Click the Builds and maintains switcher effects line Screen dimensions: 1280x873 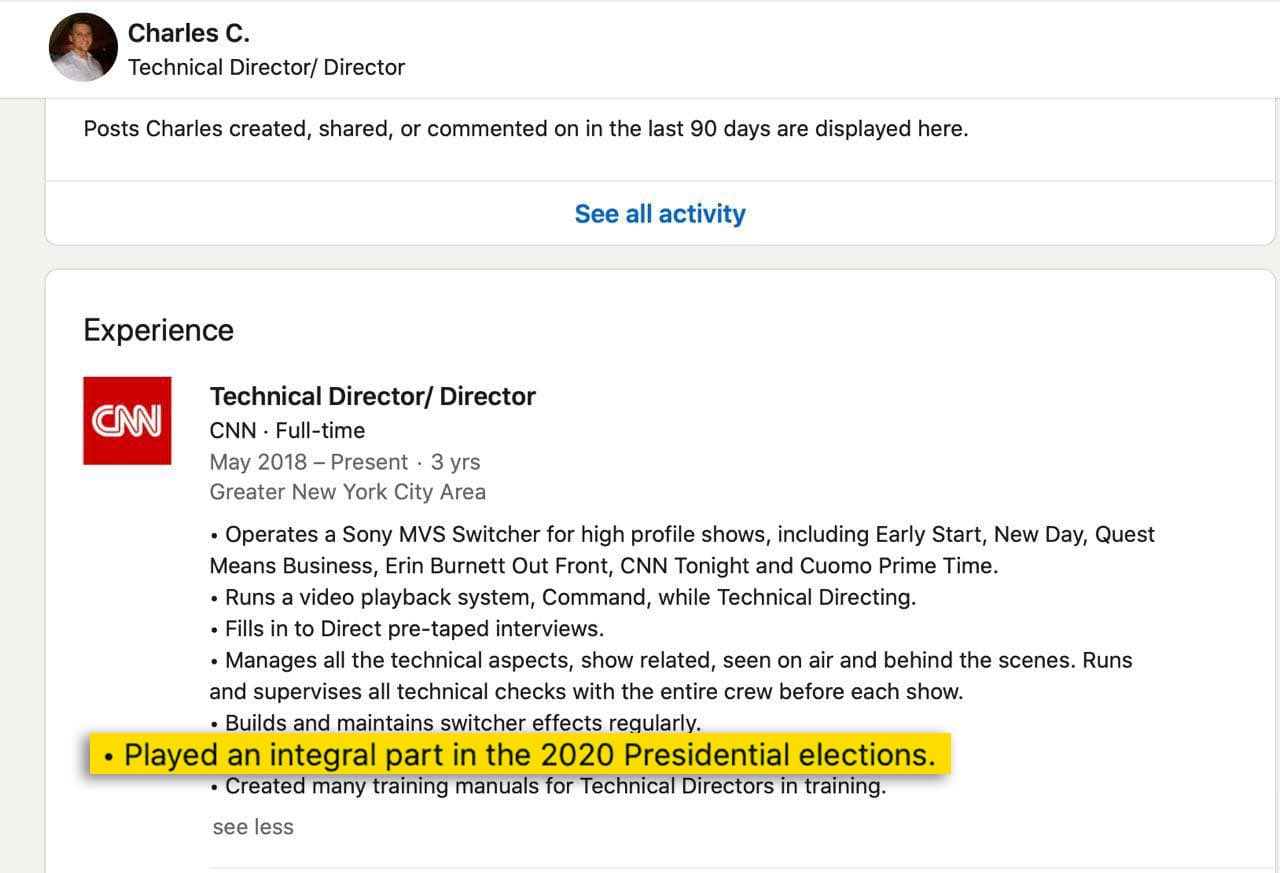point(456,723)
